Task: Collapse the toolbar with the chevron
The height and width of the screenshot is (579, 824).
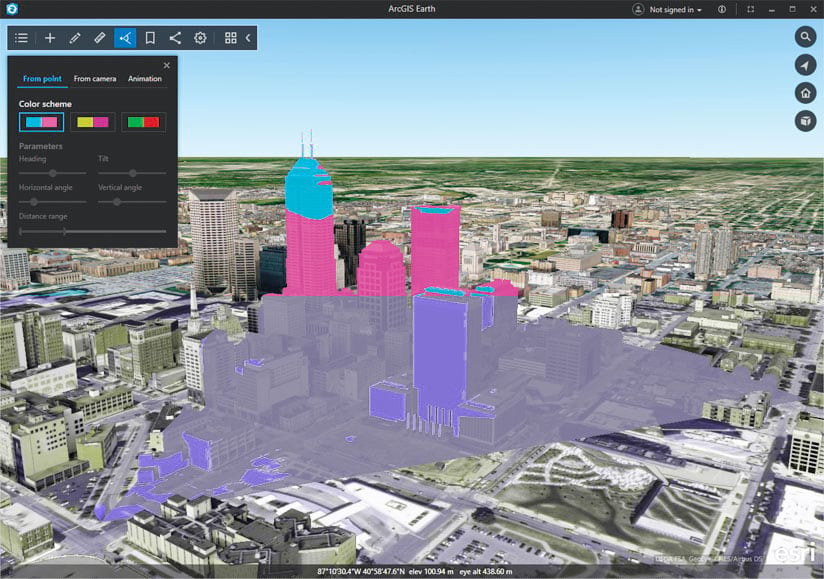Action: point(247,38)
